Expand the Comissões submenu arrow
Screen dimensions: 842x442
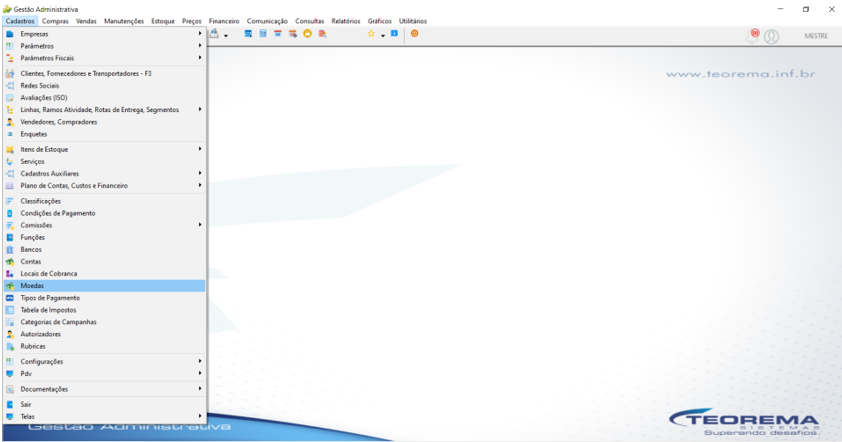point(200,224)
